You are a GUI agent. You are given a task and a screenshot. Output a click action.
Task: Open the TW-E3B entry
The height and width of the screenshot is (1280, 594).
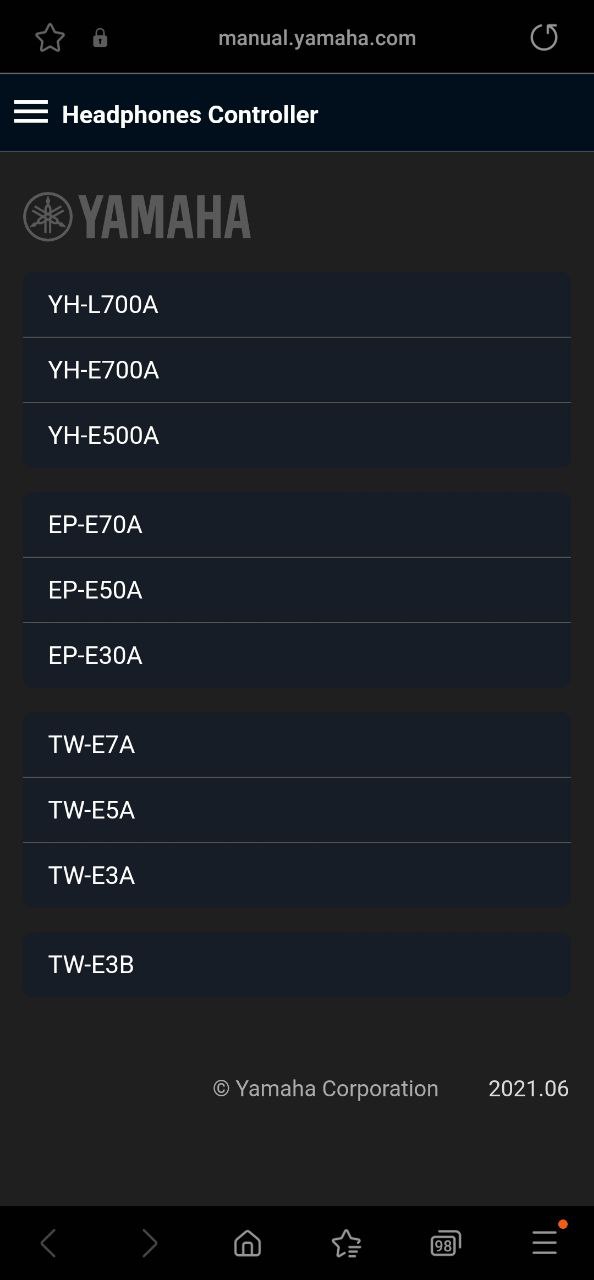[x=297, y=965]
